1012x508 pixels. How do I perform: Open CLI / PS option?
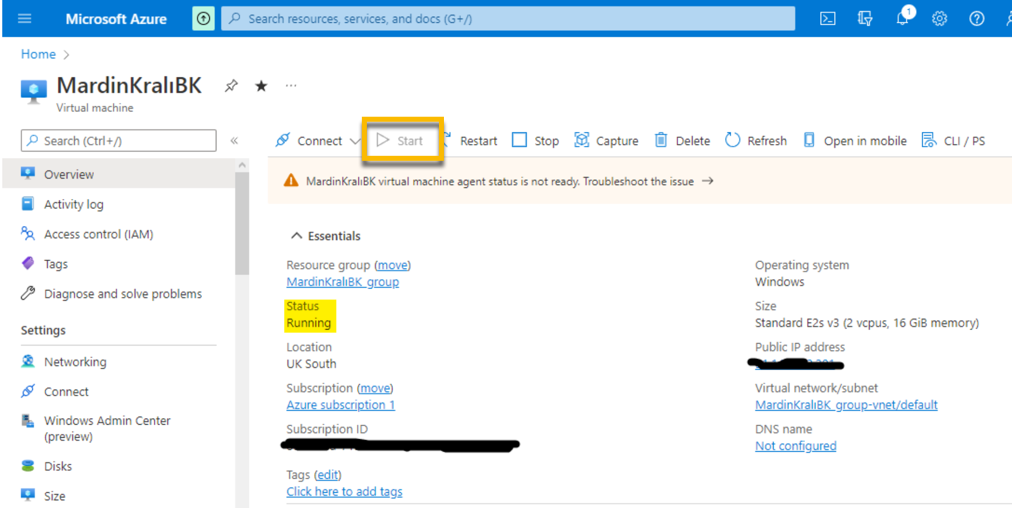pyautogui.click(x=953, y=141)
